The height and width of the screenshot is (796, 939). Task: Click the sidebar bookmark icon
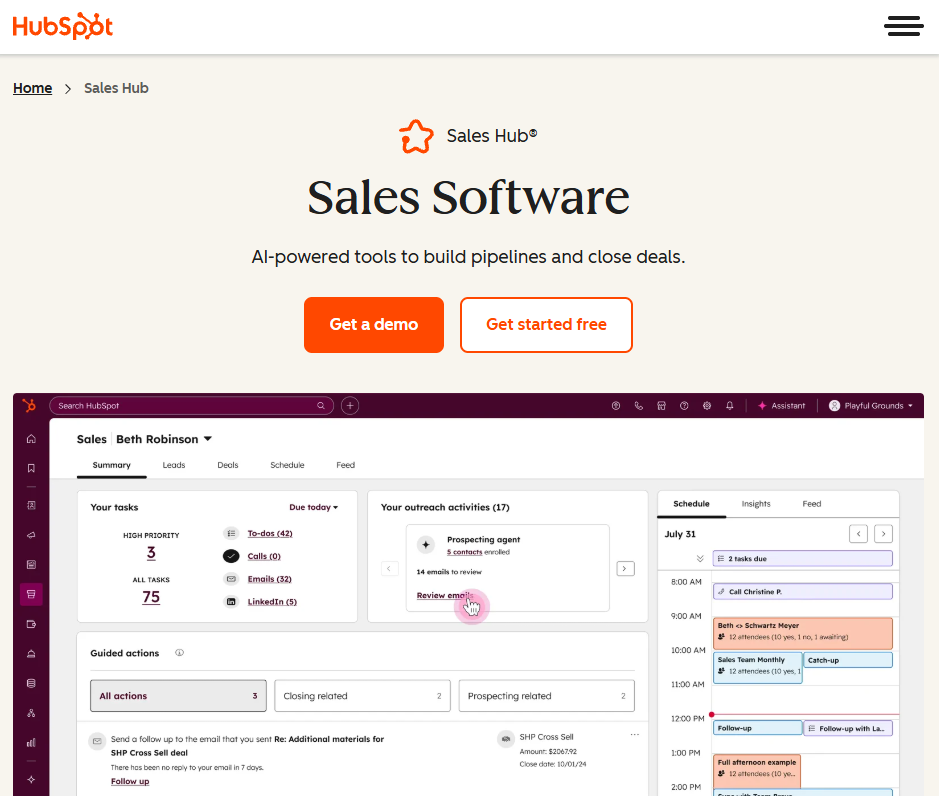(31, 468)
